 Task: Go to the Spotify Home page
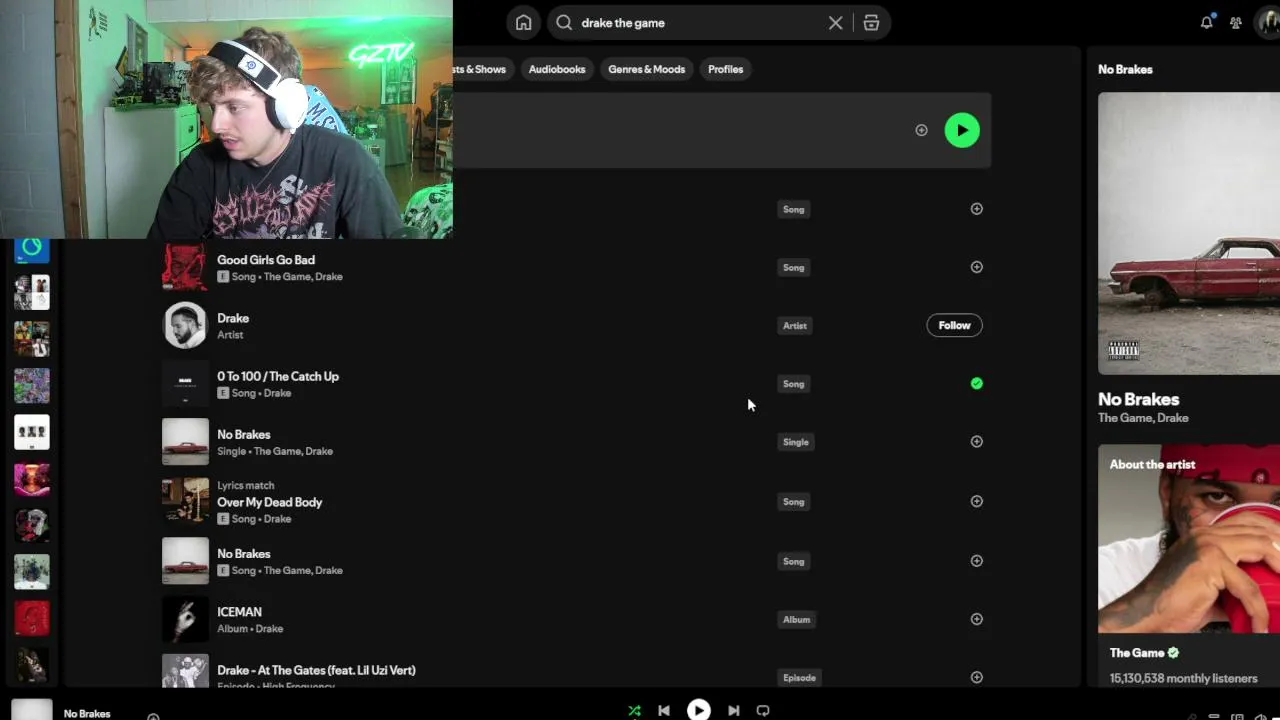pos(523,23)
